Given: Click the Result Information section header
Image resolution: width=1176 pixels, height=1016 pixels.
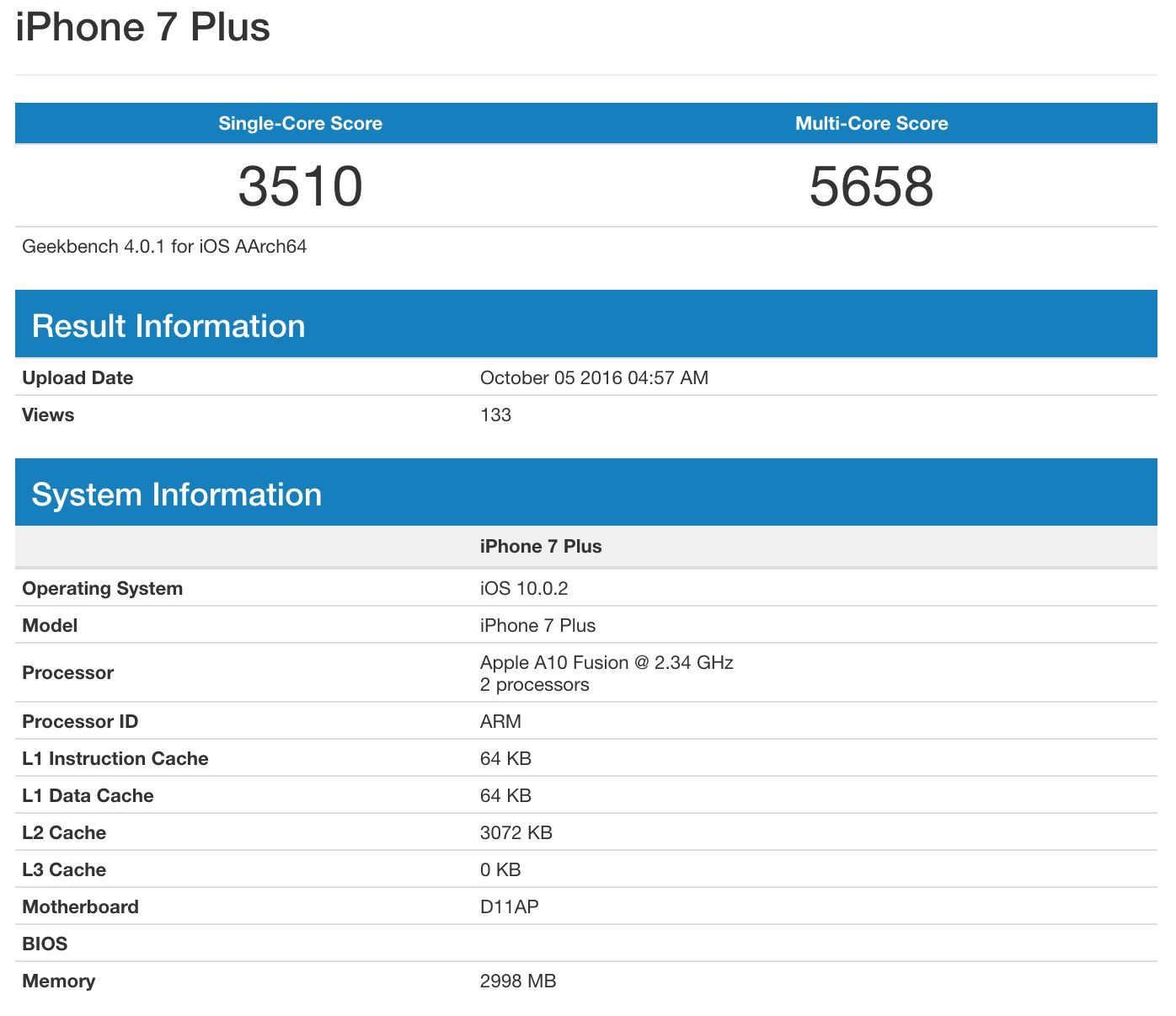Looking at the screenshot, I should (x=168, y=326).
